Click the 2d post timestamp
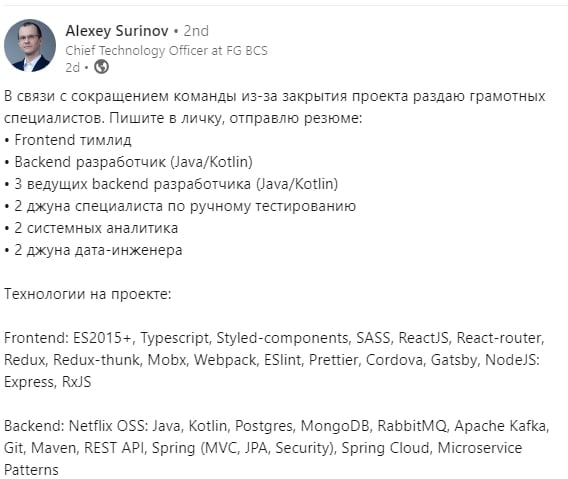This screenshot has height=479, width=568. (72, 67)
